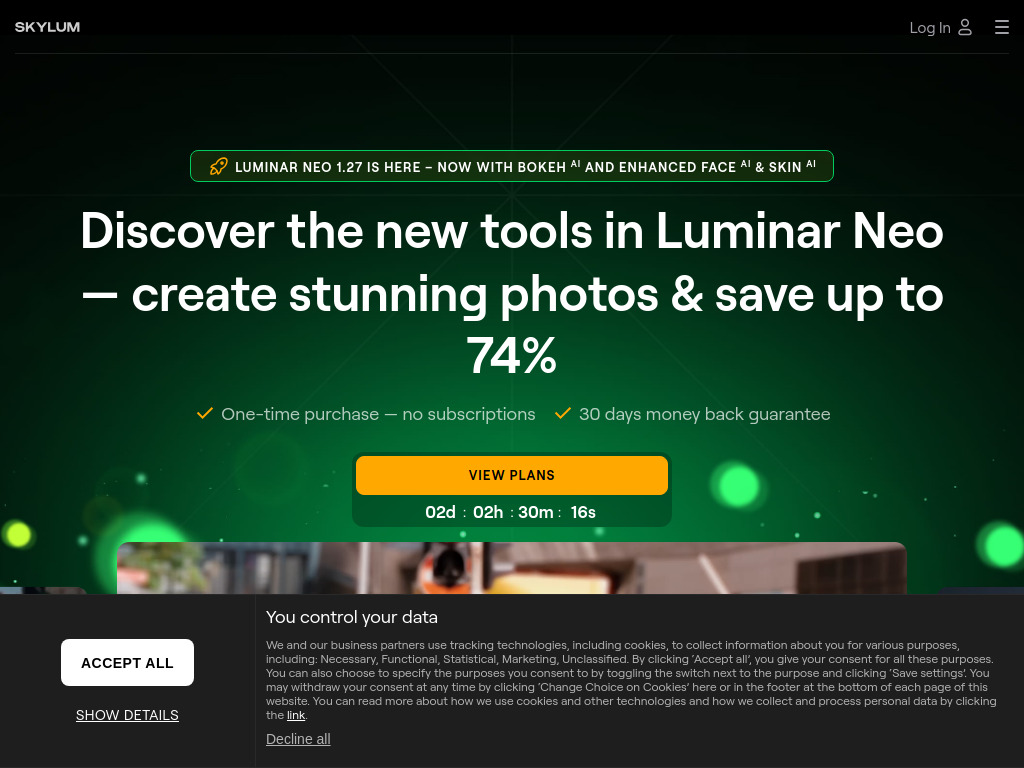Open the privacy policy 'link' in cookie text

pyautogui.click(x=296, y=715)
